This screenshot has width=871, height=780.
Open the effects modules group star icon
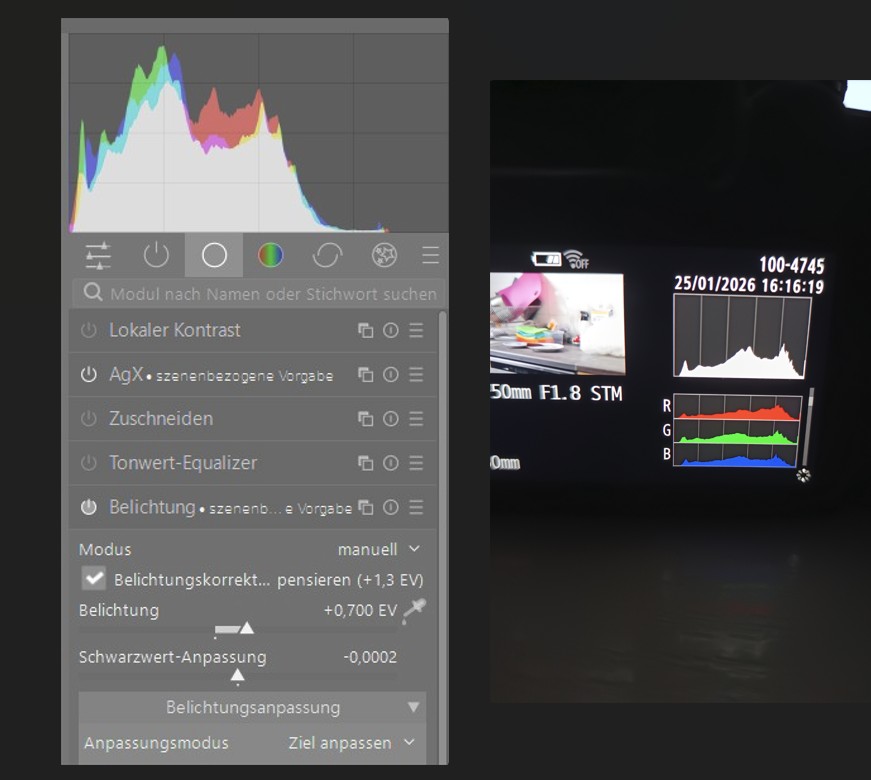[384, 255]
